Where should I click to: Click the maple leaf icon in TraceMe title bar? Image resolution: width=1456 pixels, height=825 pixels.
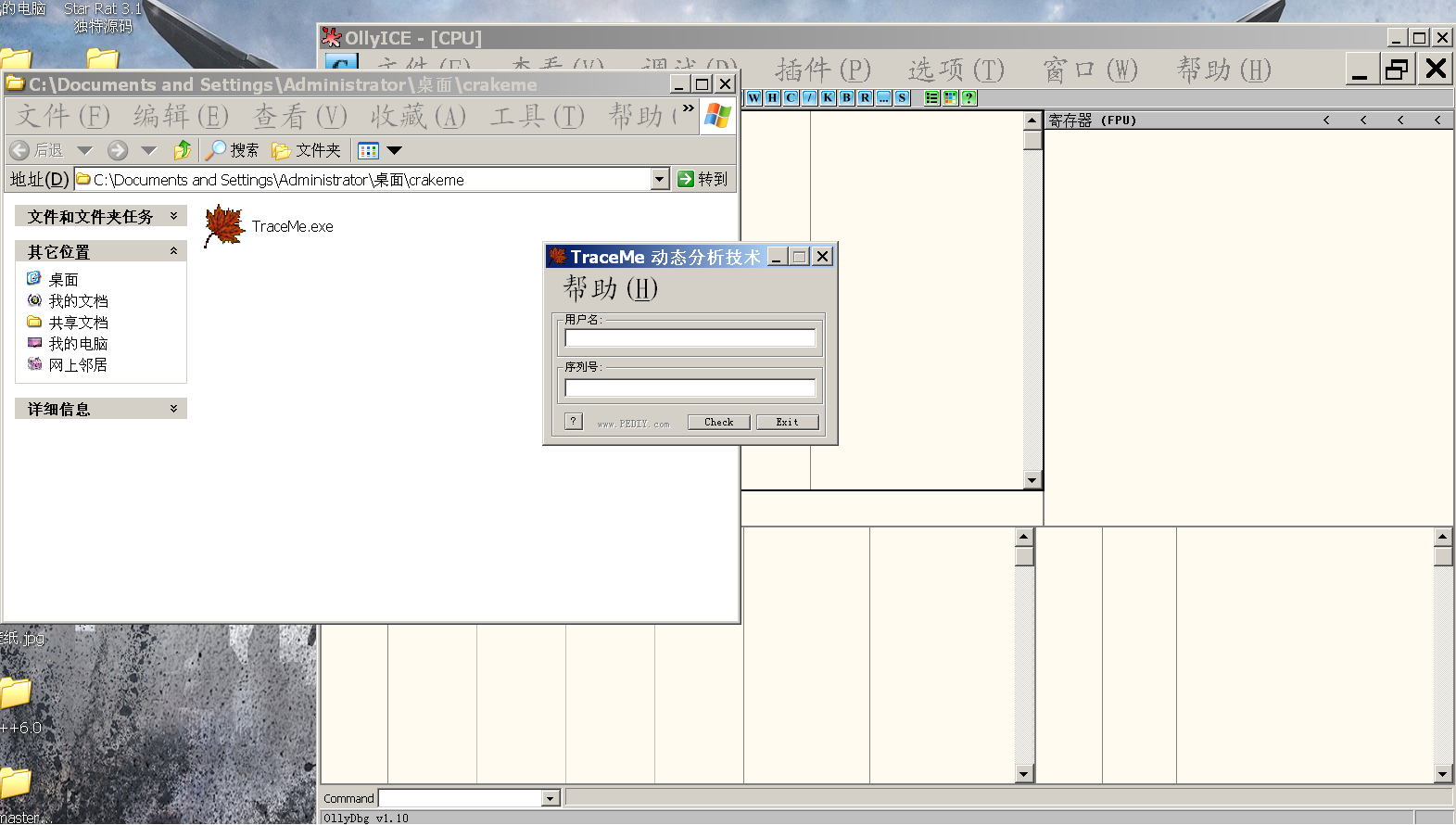(x=558, y=257)
